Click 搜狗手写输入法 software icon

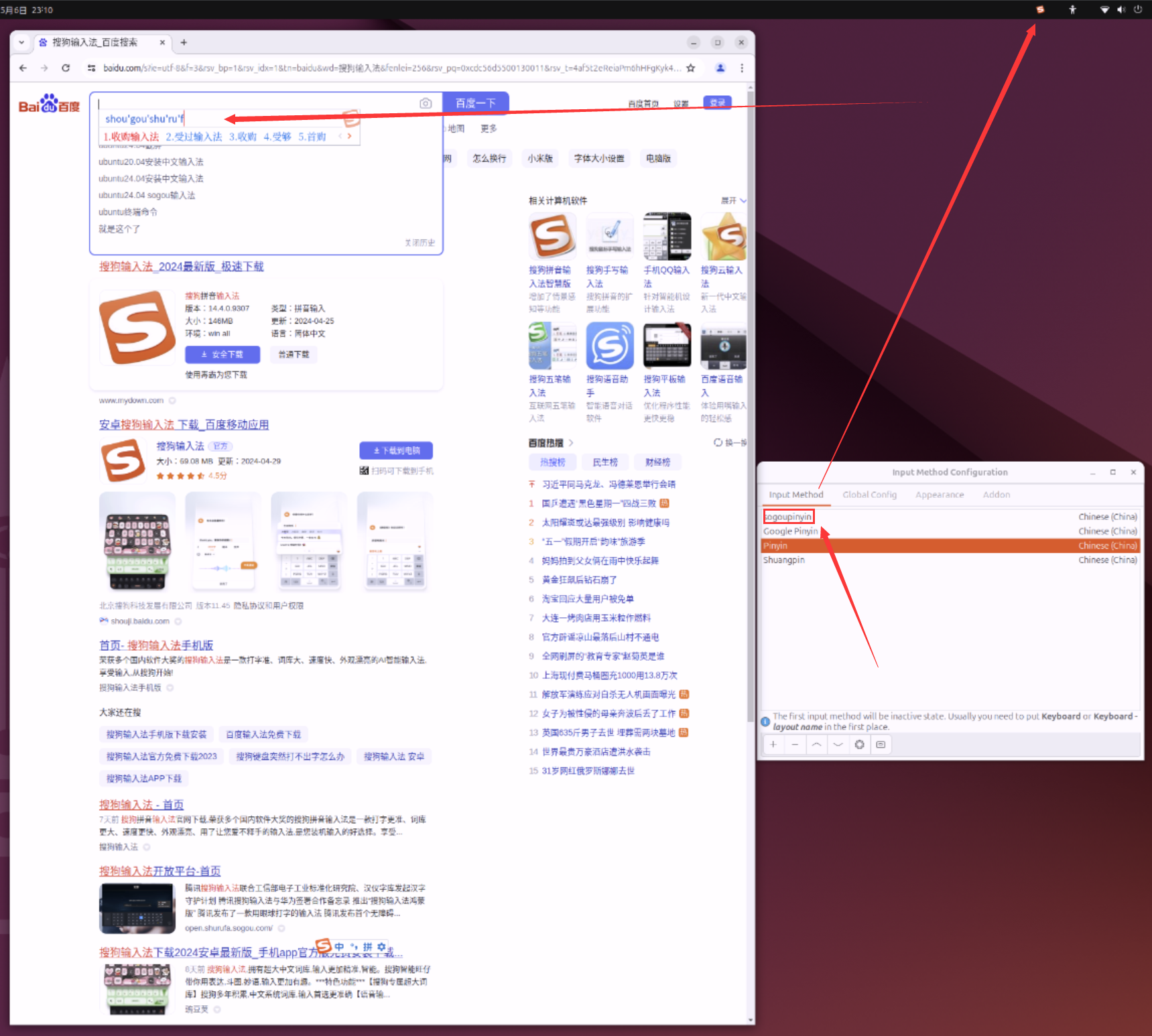(x=610, y=237)
